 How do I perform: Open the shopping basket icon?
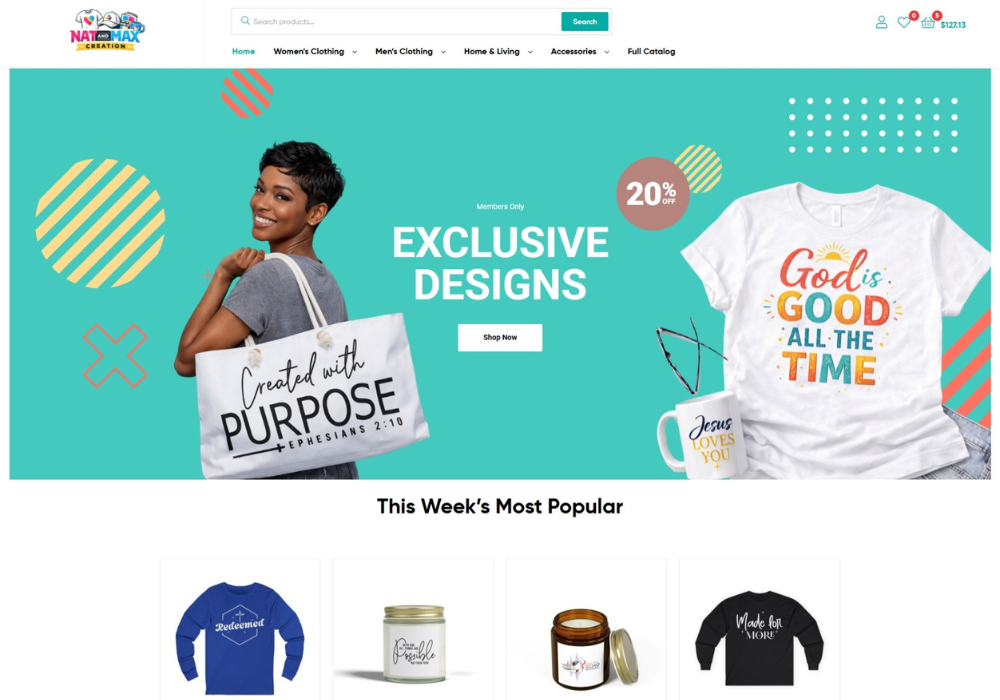[x=928, y=23]
